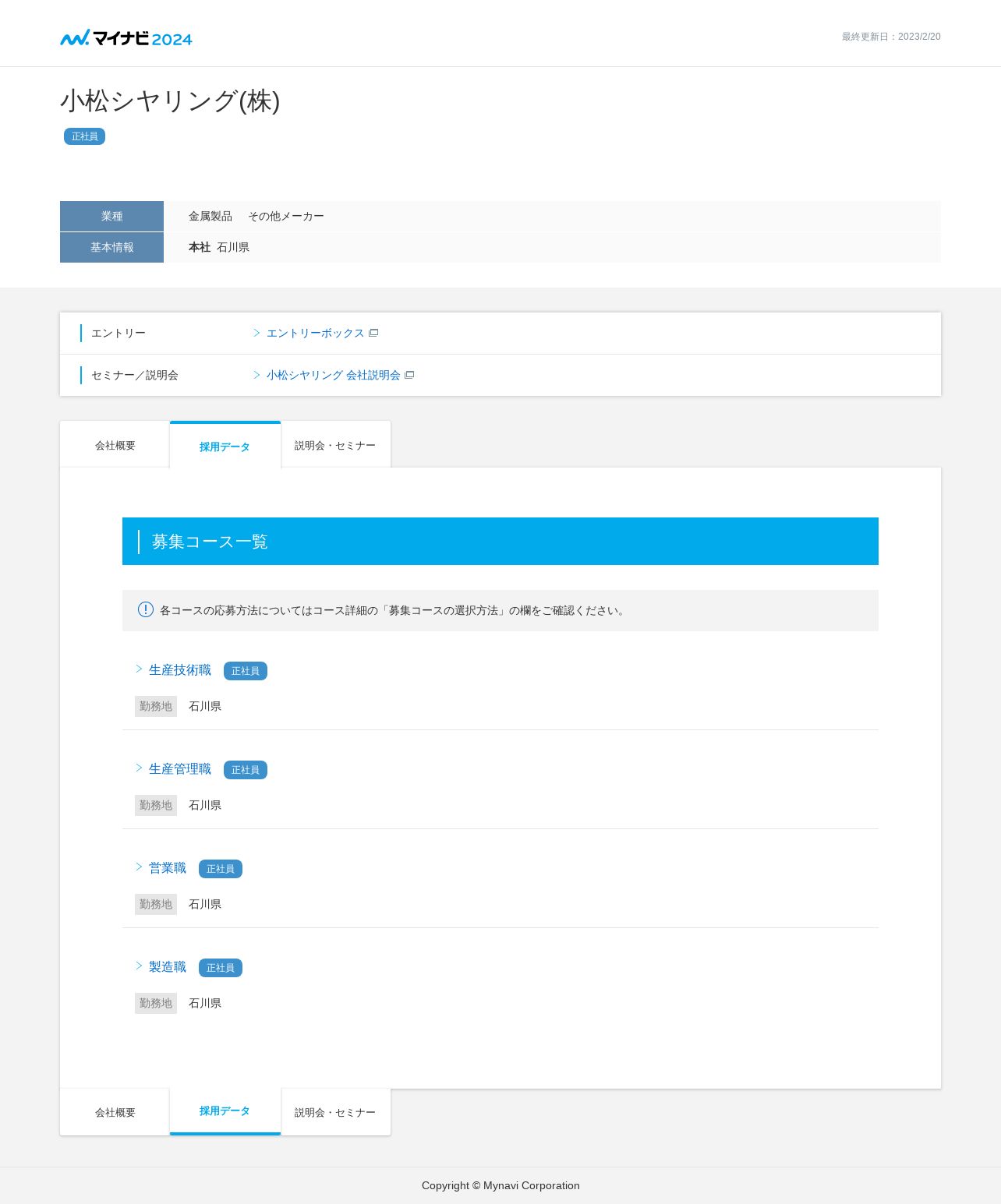
Task: Click the arrow before 製造職
Action: (x=139, y=966)
